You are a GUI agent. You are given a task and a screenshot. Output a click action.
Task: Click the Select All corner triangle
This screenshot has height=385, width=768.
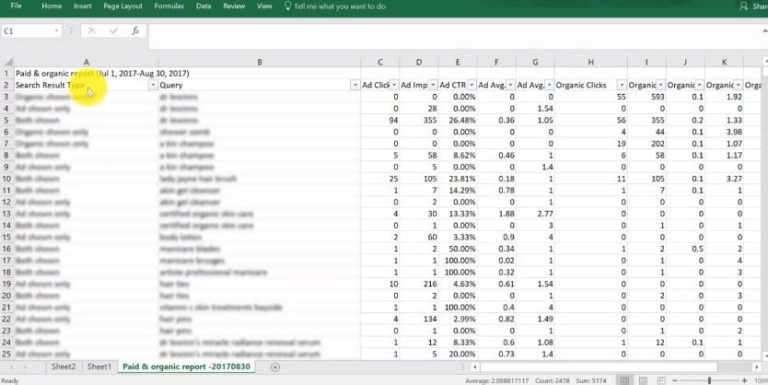[x=8, y=62]
